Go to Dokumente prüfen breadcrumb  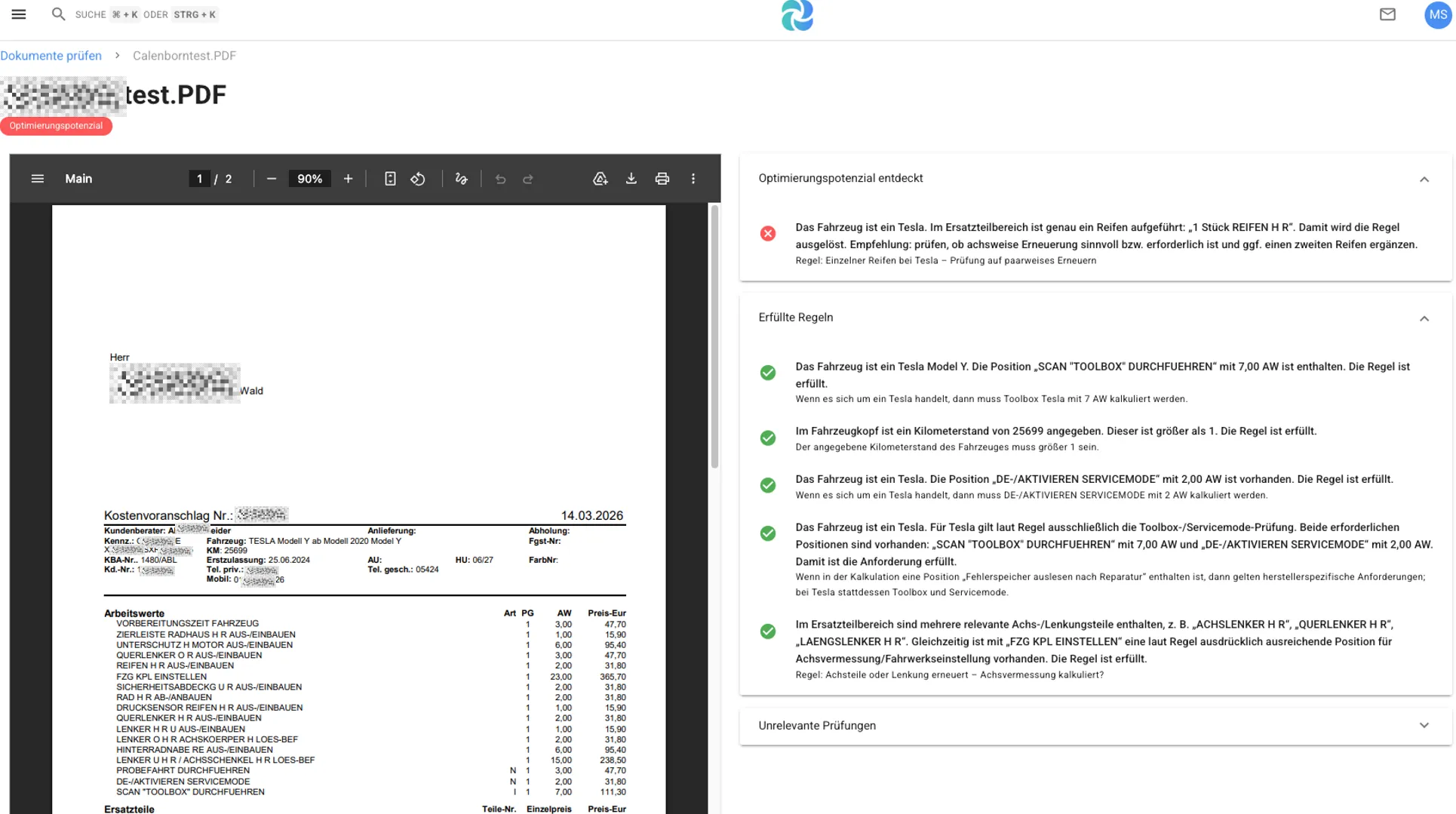[x=51, y=56]
